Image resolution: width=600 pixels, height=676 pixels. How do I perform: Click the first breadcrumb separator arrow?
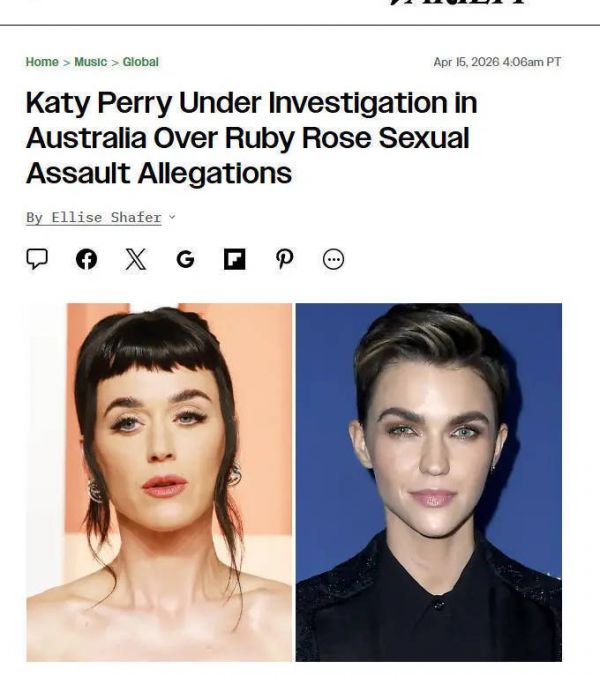66,63
